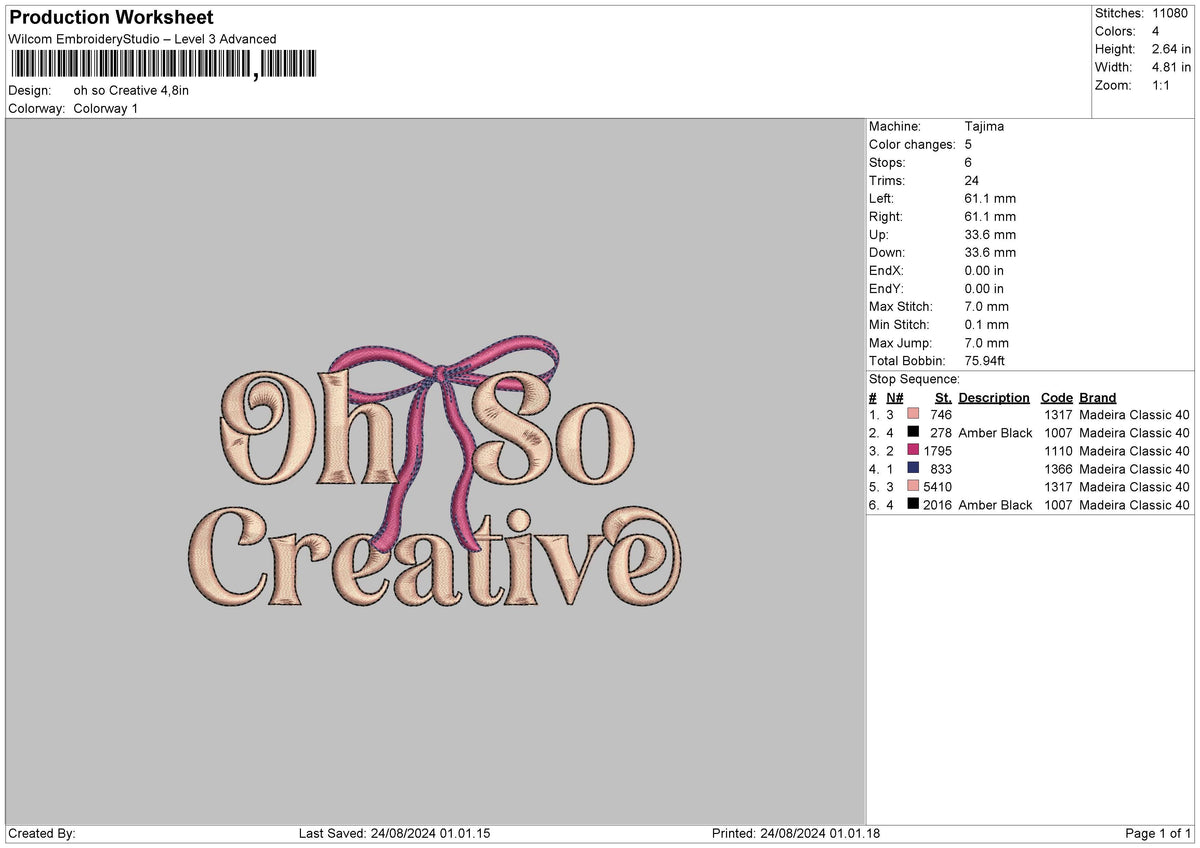1200x848 pixels.
Task: Click the 'Created By:' footer label
Action: click(x=42, y=833)
